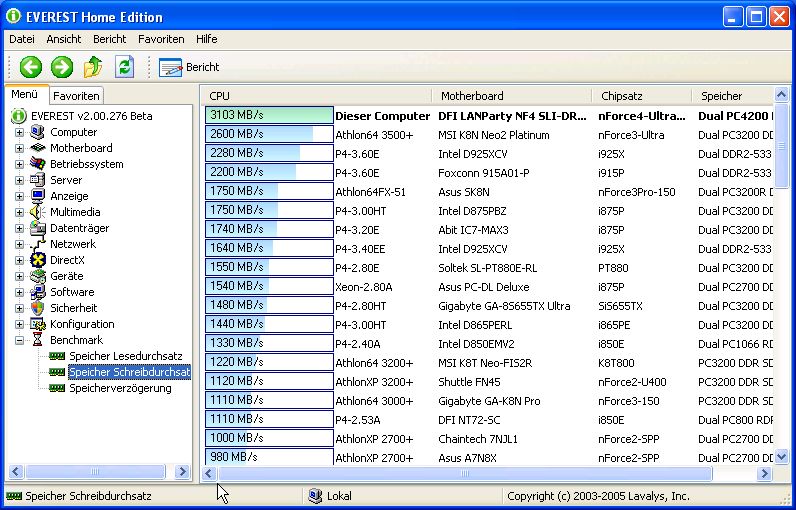Go forward with the green right arrow

(x=62, y=67)
